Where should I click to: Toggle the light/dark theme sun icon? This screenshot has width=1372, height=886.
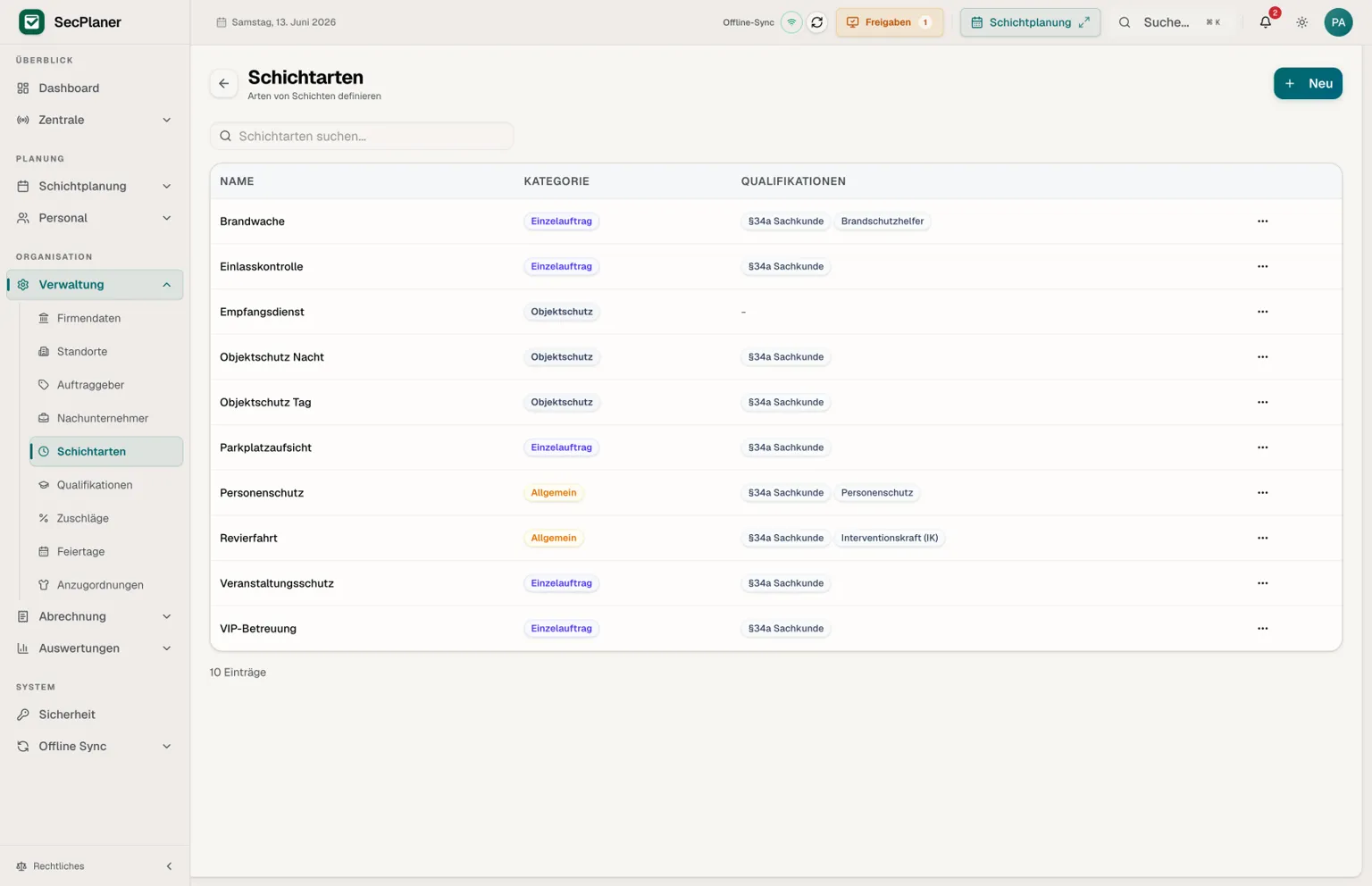1302,22
